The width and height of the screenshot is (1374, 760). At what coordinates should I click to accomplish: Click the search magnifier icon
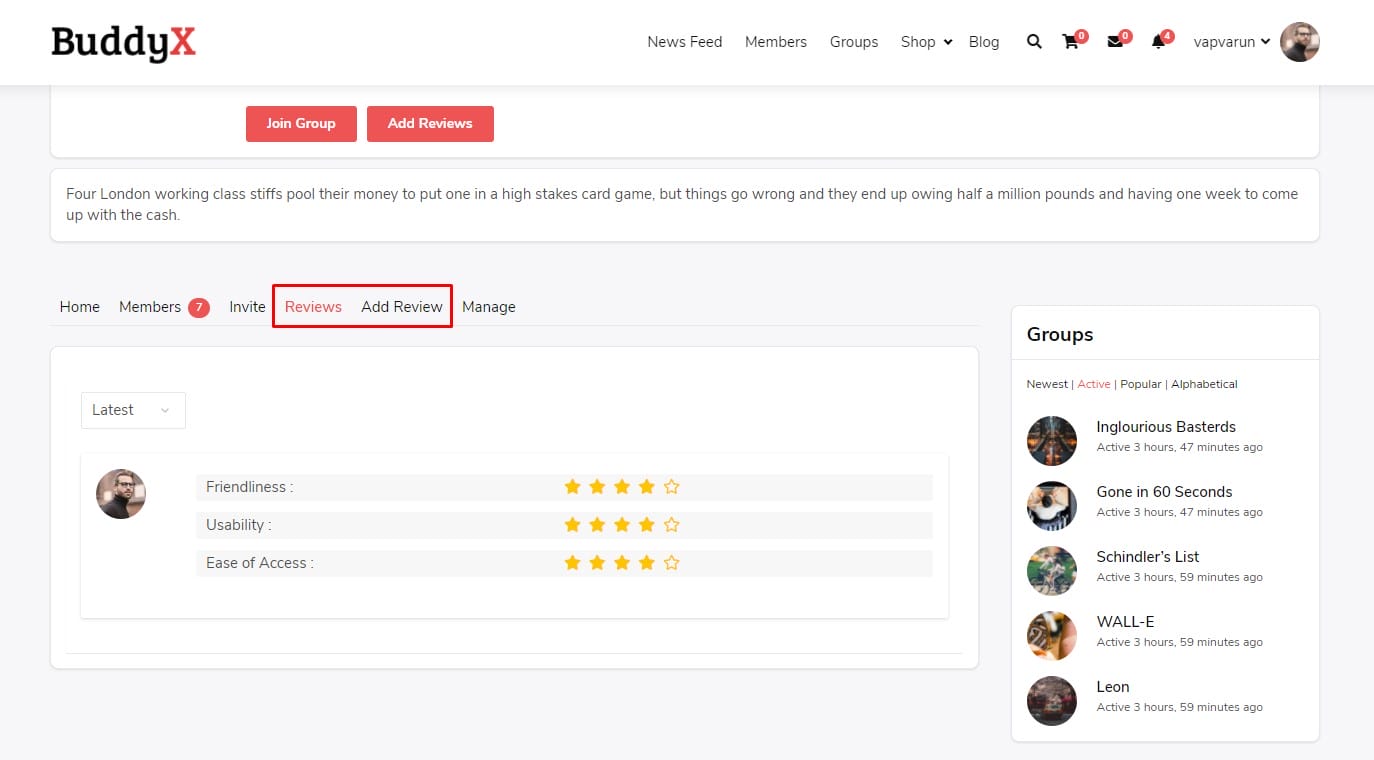pyautogui.click(x=1034, y=42)
